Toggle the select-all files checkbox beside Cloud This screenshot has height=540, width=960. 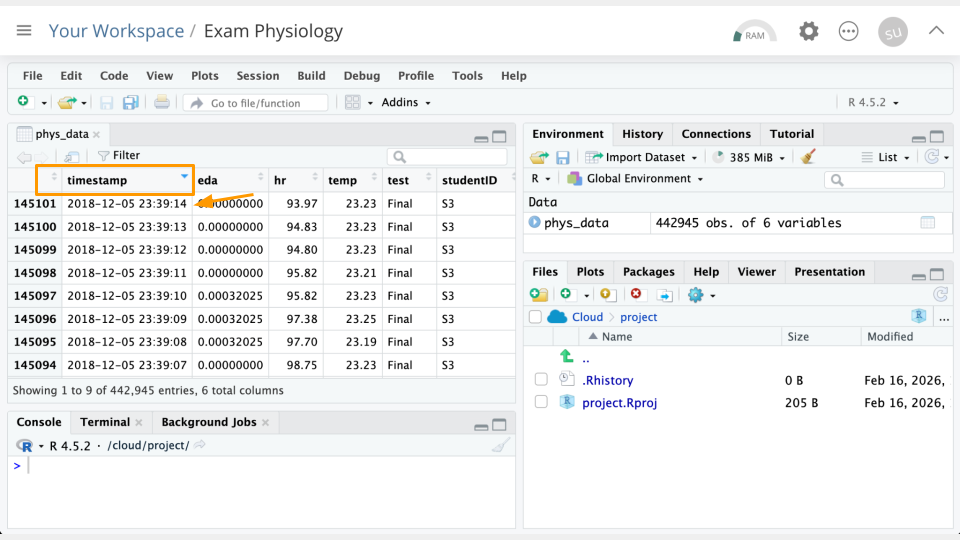pyautogui.click(x=535, y=317)
